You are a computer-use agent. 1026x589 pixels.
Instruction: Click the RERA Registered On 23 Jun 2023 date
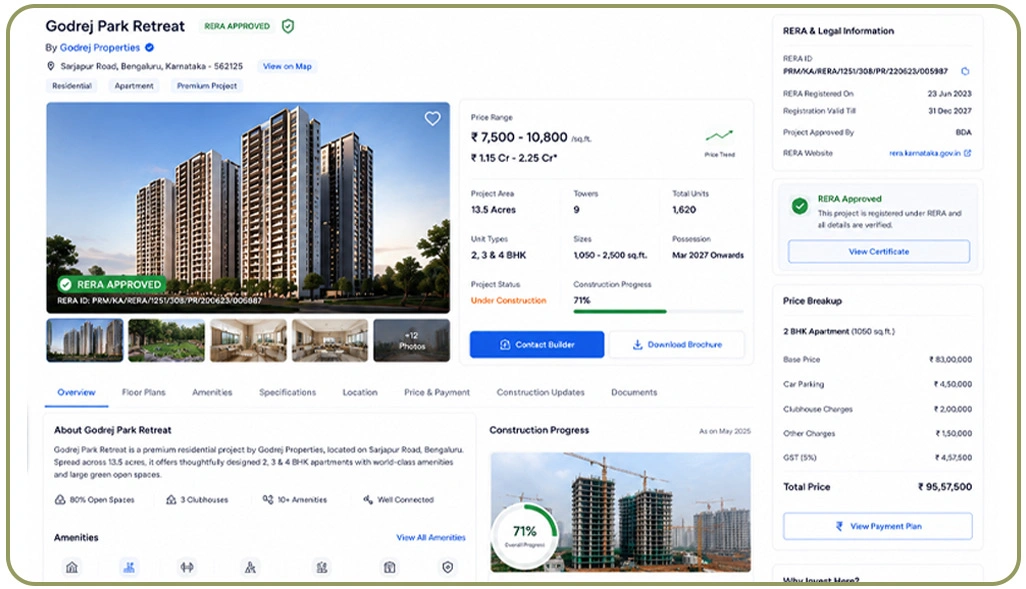(x=949, y=94)
